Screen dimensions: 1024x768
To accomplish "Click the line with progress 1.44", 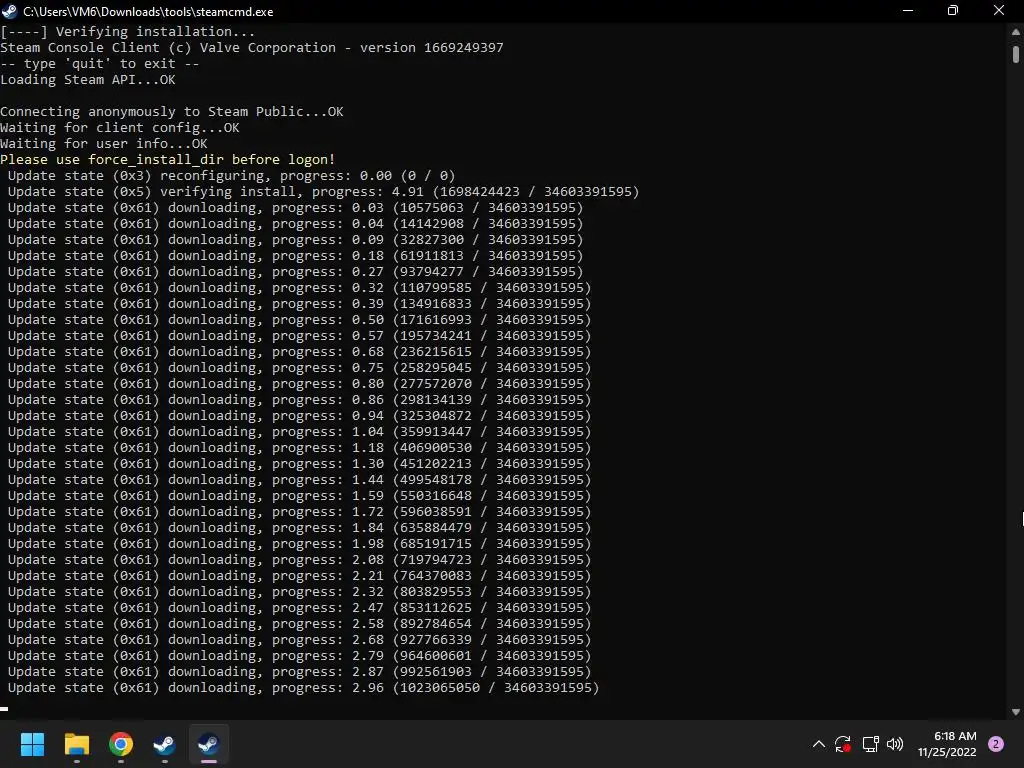I will coord(299,480).
